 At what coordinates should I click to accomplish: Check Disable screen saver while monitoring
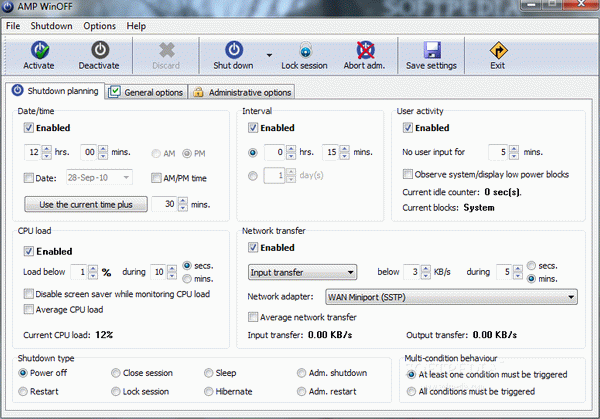[29, 293]
